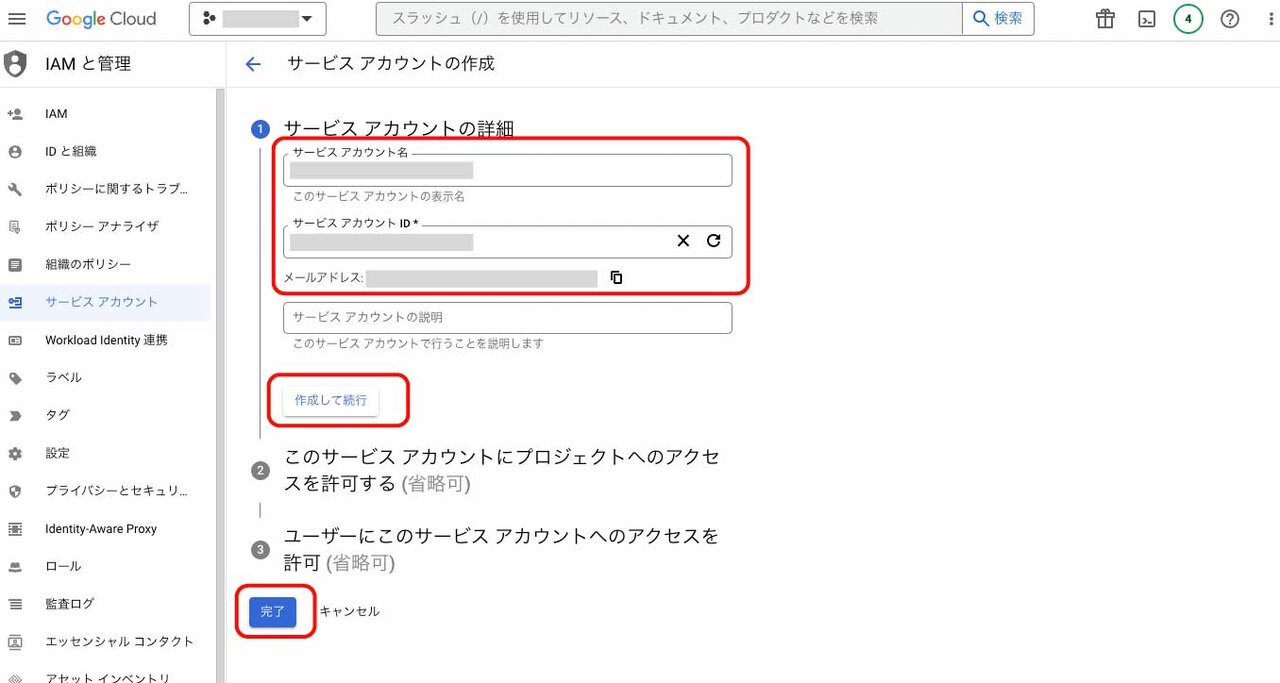
Task: Open Identity-Aware Proxy sidebar item
Action: 105,529
